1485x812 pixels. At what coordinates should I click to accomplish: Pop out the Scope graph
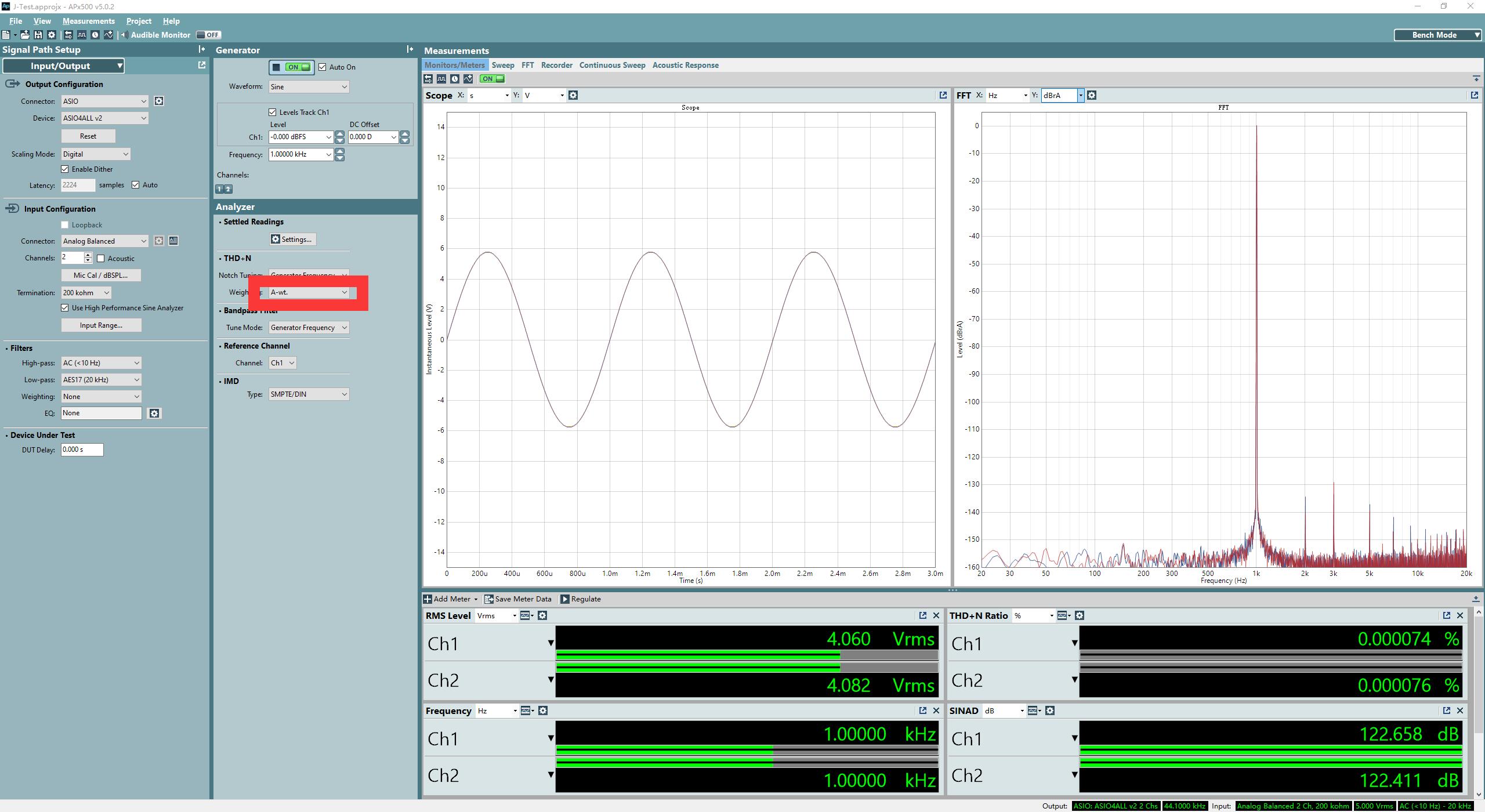click(x=943, y=95)
